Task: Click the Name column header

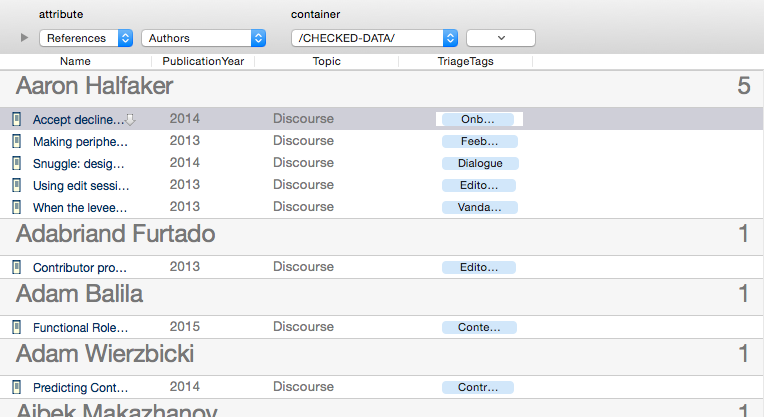Action: click(x=75, y=61)
